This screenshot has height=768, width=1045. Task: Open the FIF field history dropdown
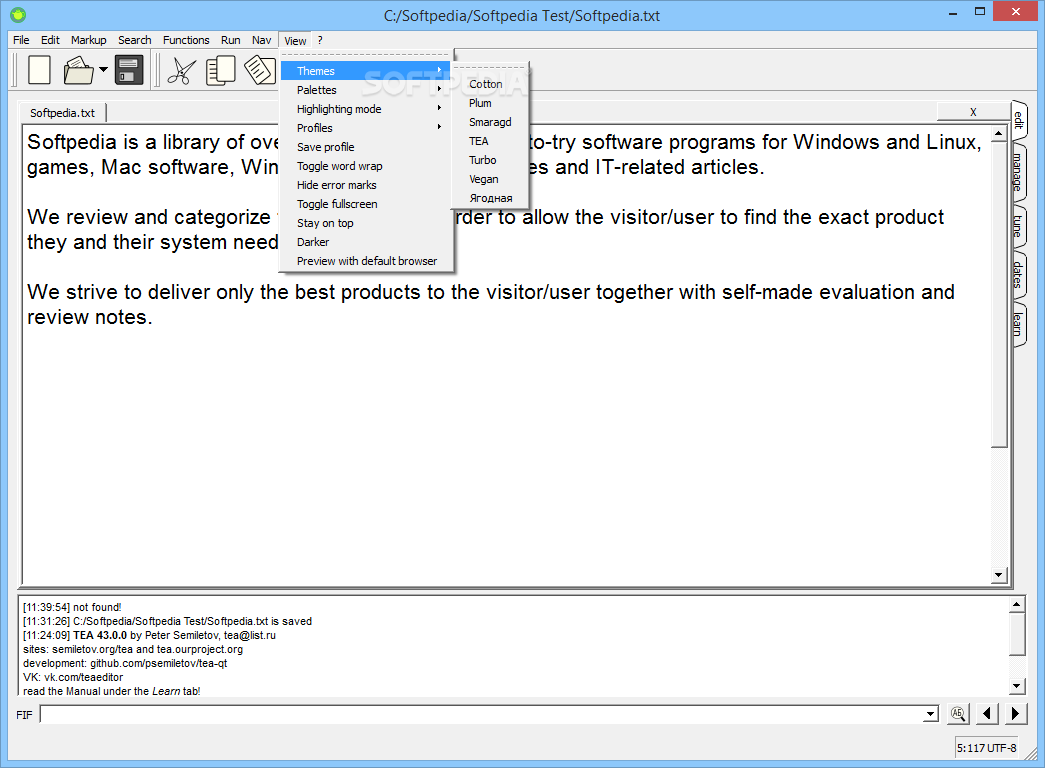point(930,714)
